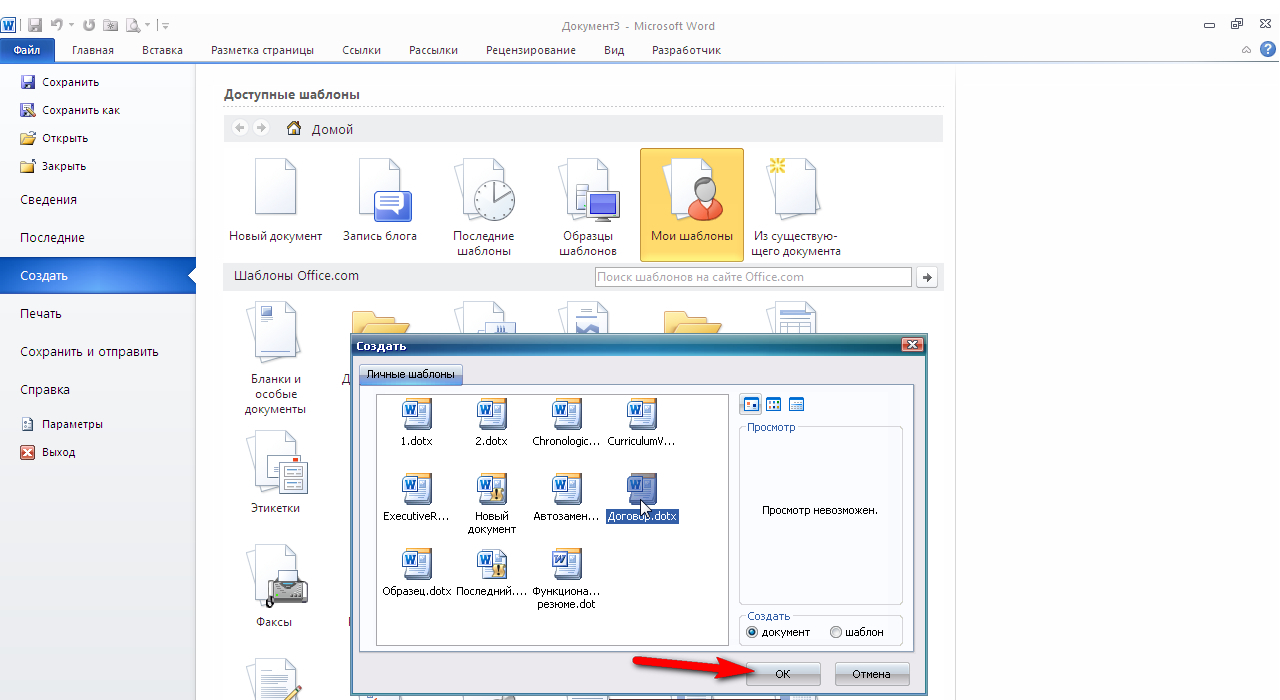Click Открыть in backstage menu
Screen dimensions: 1280x700
coord(54,138)
